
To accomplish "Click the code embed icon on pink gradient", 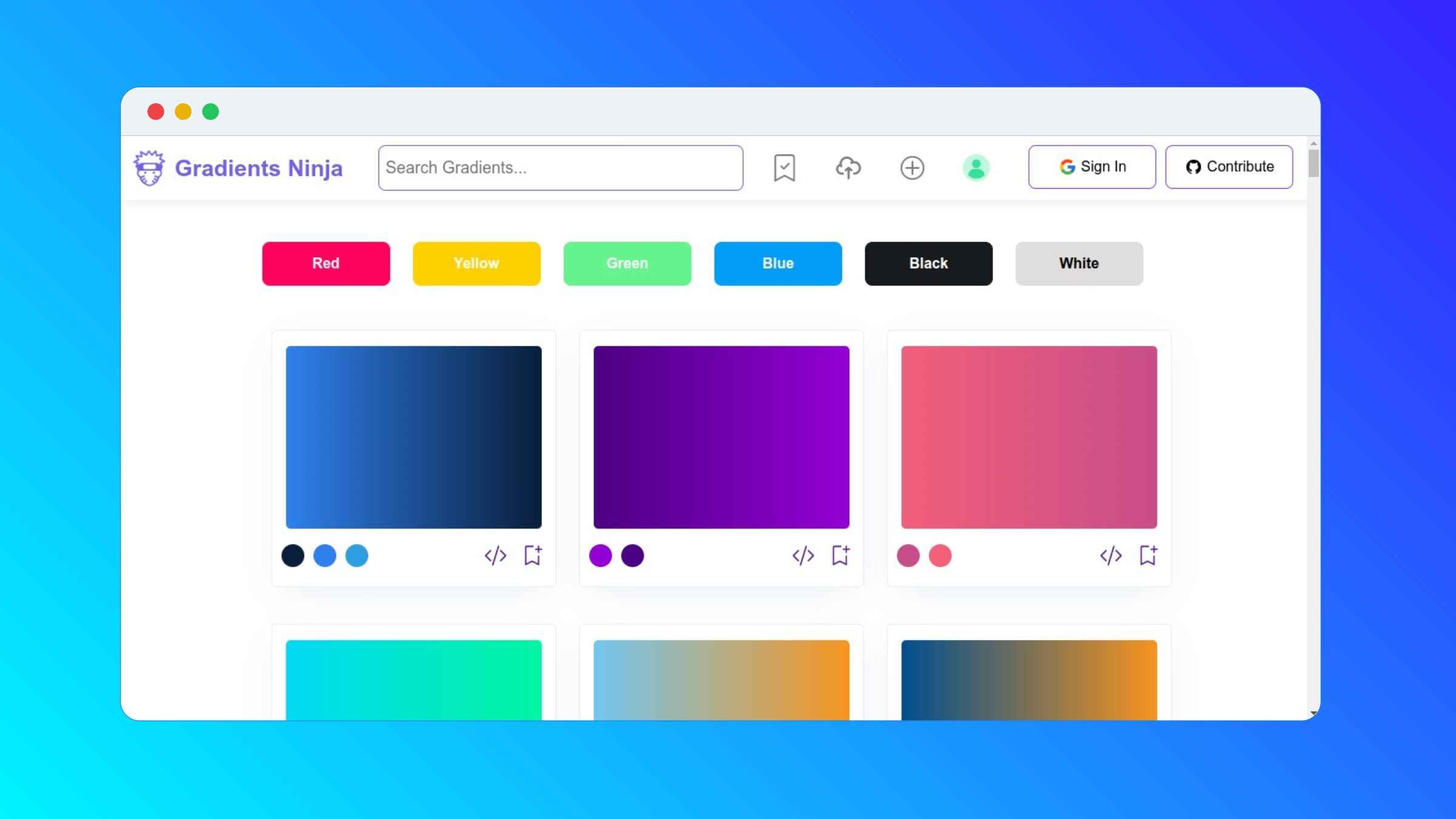I will pyautogui.click(x=1111, y=556).
